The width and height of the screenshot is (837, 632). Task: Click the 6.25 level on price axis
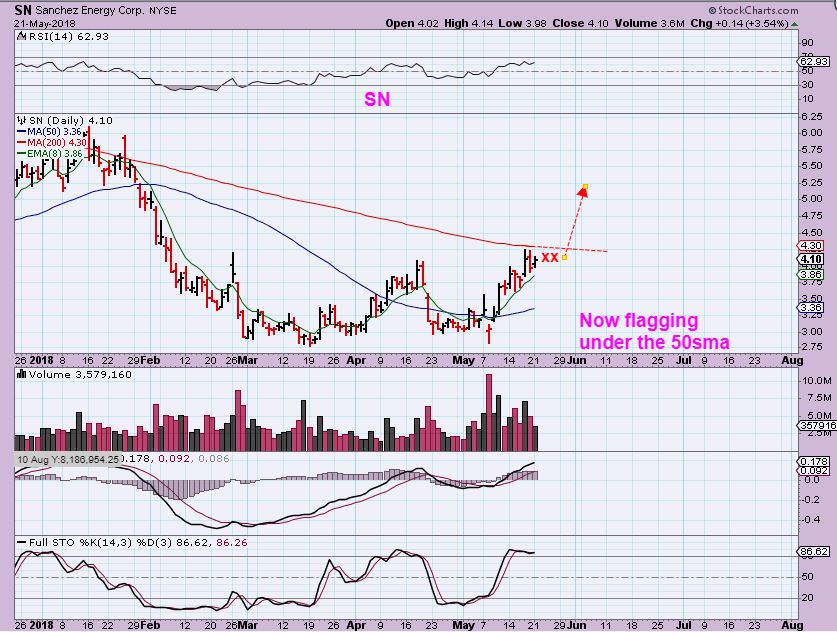point(811,116)
